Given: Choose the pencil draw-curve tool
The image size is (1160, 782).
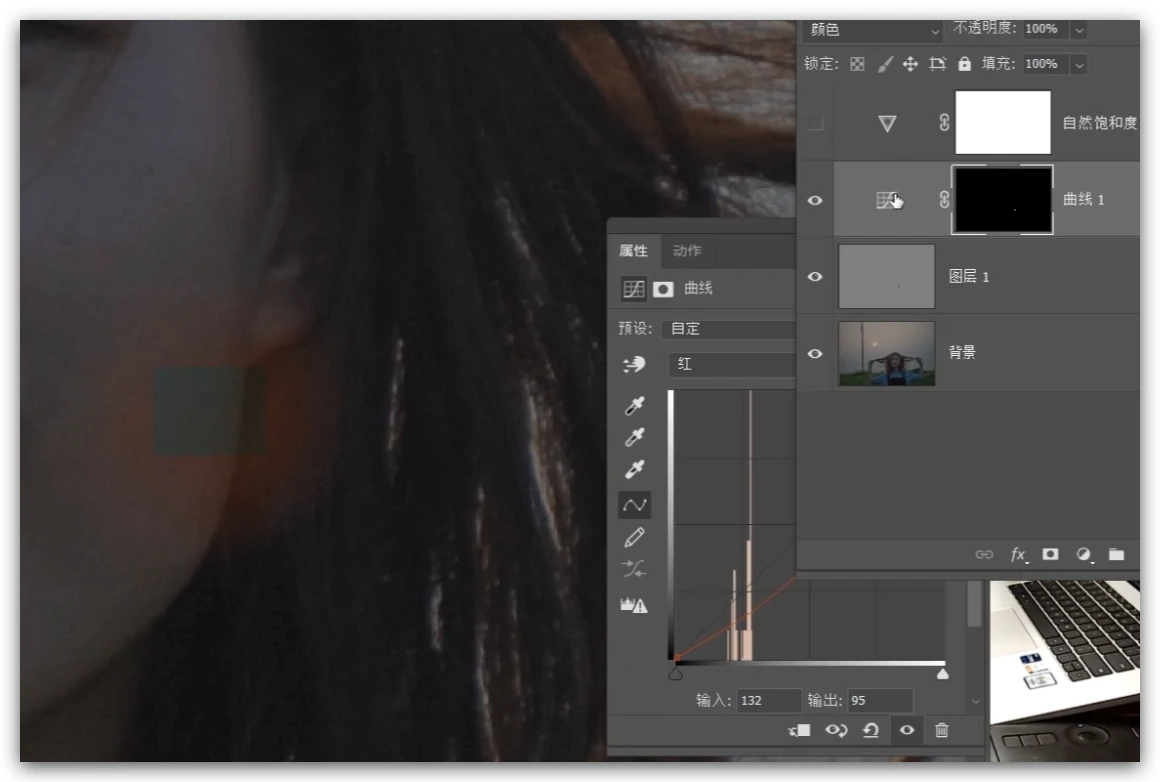Looking at the screenshot, I should point(634,538).
